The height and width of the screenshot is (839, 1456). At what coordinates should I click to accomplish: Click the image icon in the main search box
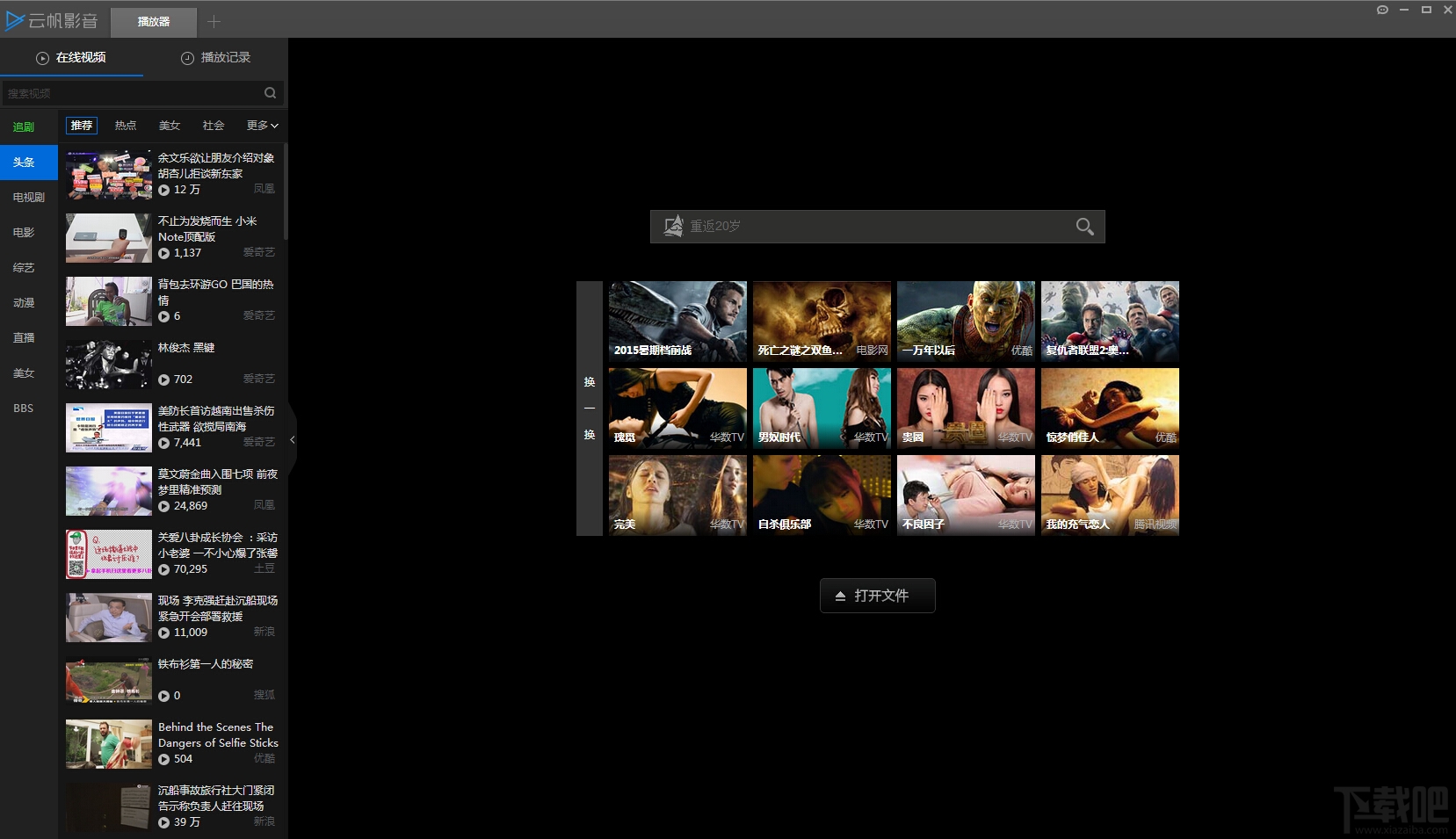pyautogui.click(x=673, y=227)
